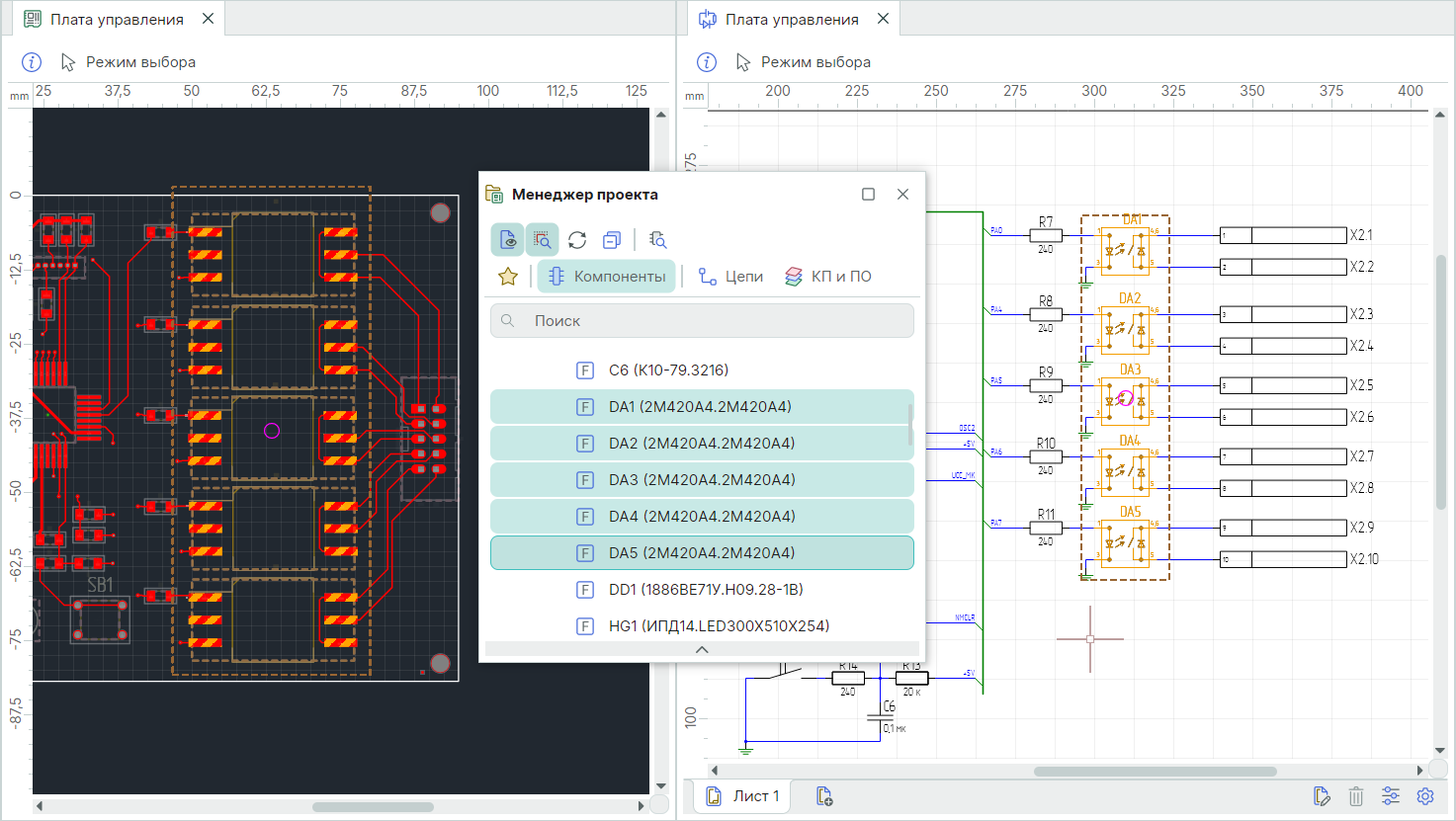1456x821 pixels.
Task: Click the refresh icon in Project Manager
Action: pos(577,240)
